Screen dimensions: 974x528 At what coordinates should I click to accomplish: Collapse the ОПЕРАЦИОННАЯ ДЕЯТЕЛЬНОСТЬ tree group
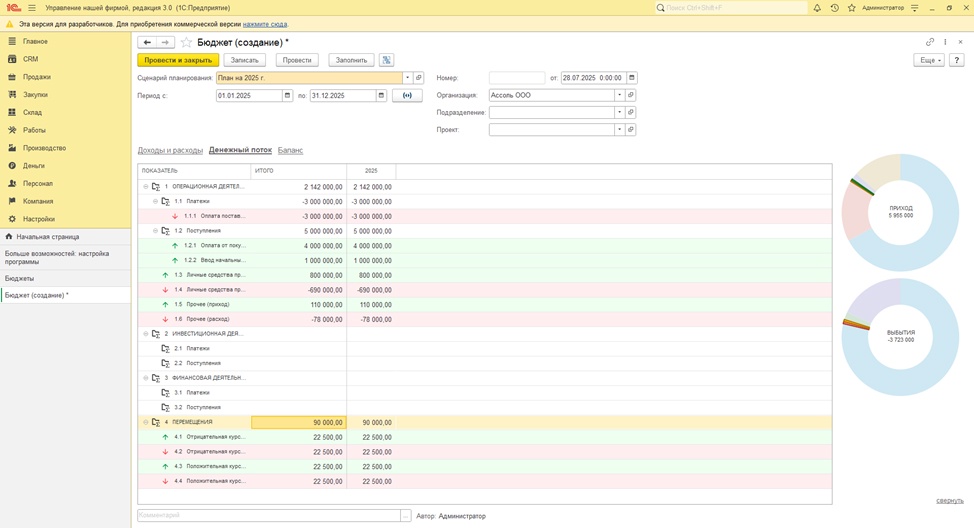click(146, 187)
